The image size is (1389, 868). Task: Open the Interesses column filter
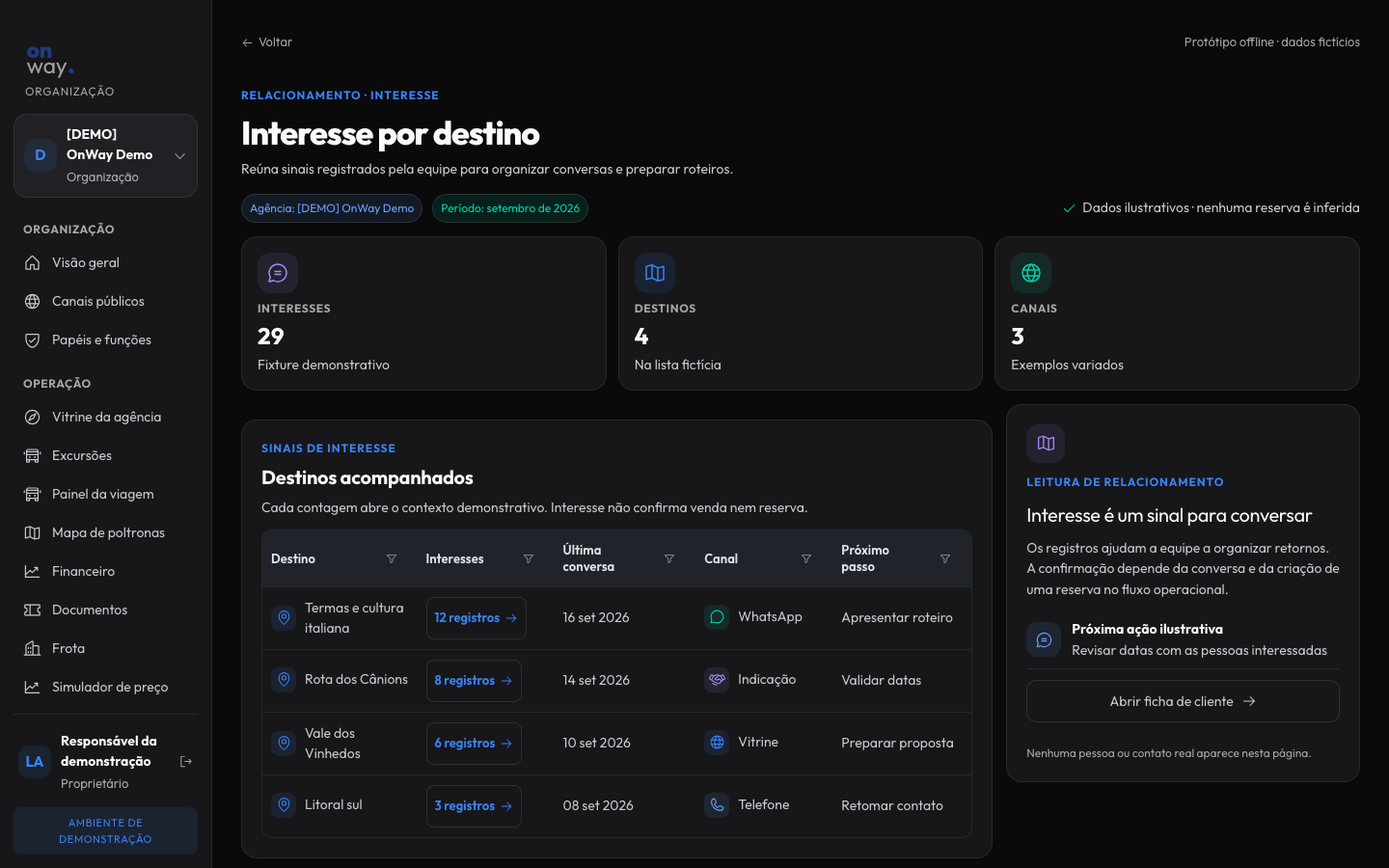point(529,559)
